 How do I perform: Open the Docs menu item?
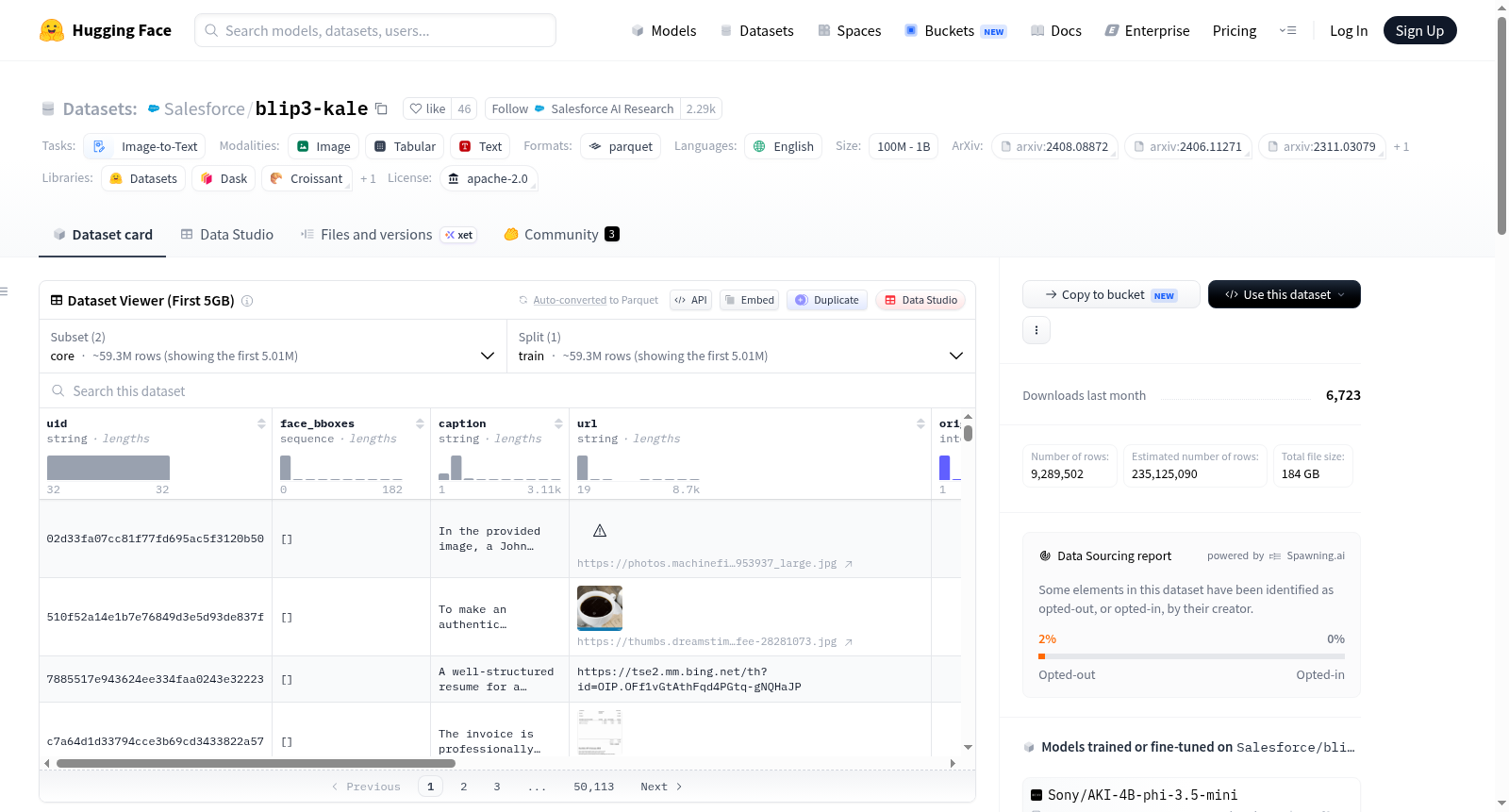click(x=1056, y=31)
